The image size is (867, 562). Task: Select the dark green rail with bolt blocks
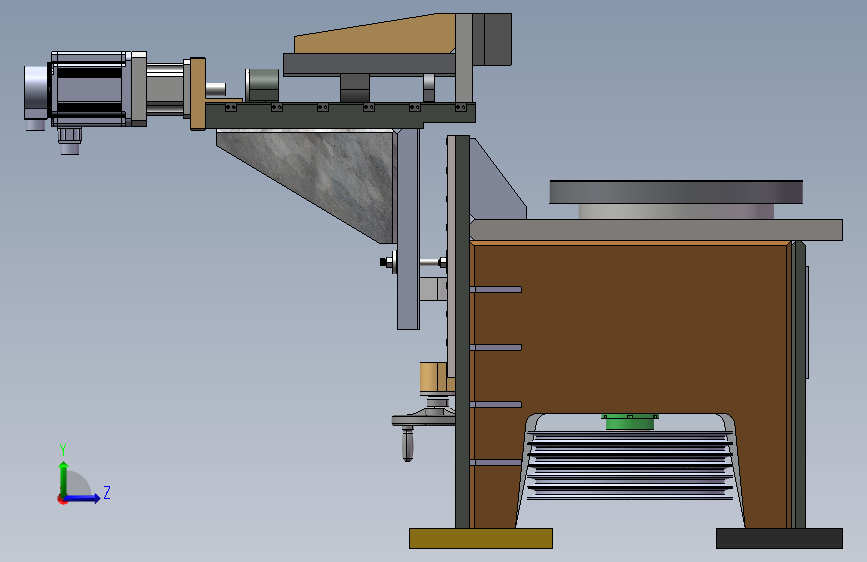click(x=340, y=114)
